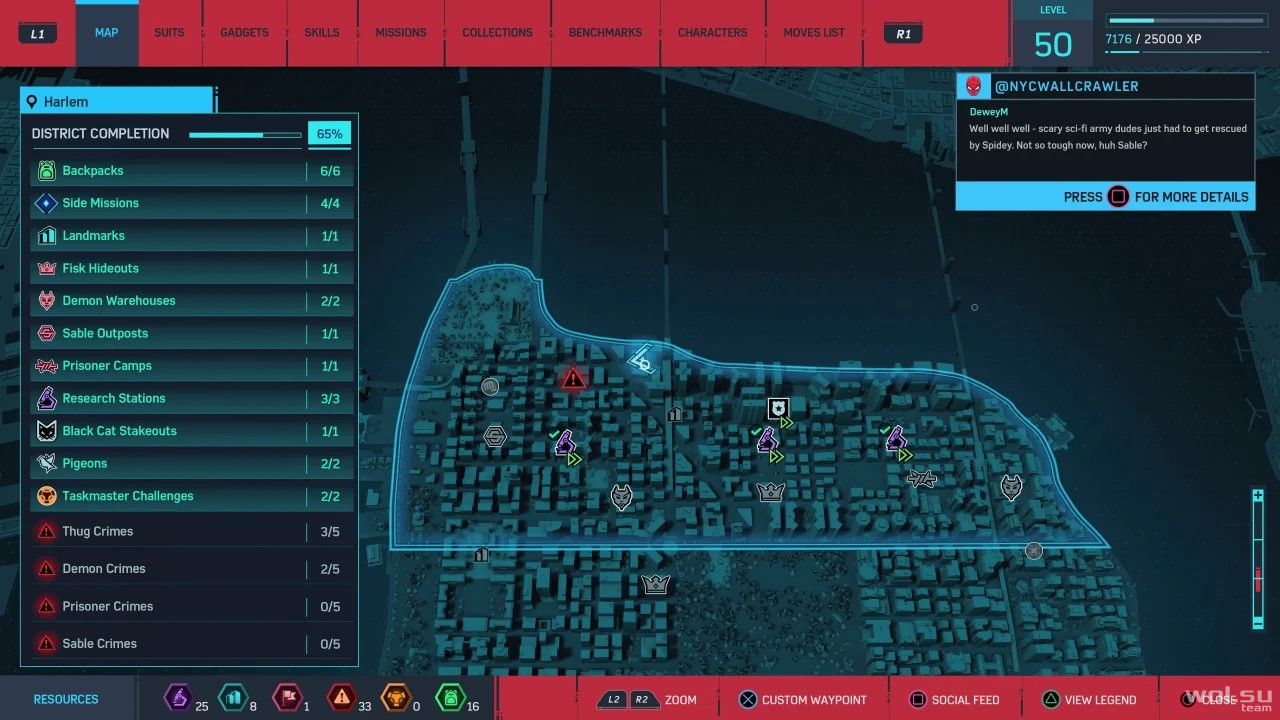1280x720 pixels.
Task: Select the Fisk crown marker south of Harlem border
Action: pyautogui.click(x=655, y=584)
